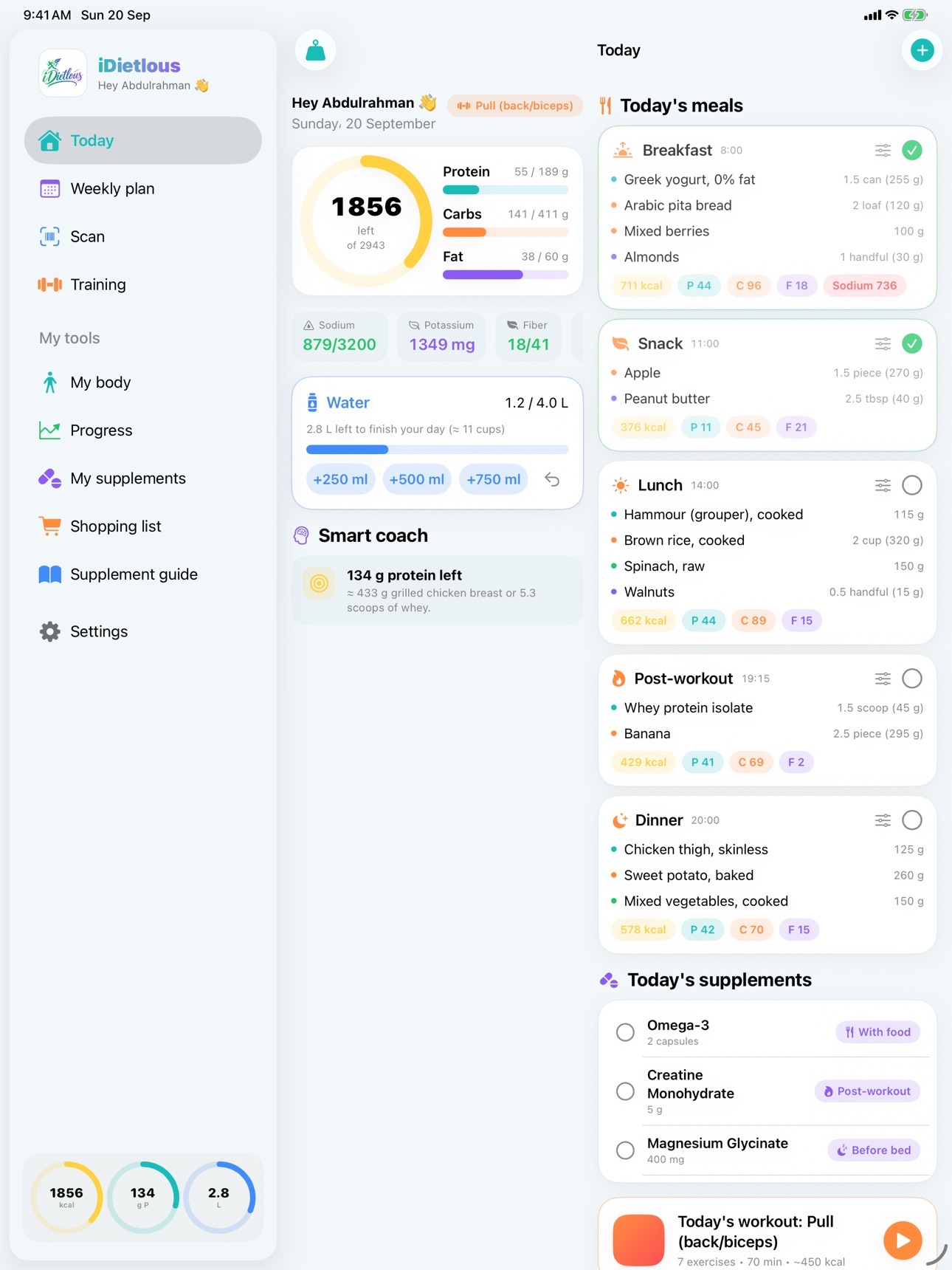Mark Lunch as eaten

click(x=912, y=485)
